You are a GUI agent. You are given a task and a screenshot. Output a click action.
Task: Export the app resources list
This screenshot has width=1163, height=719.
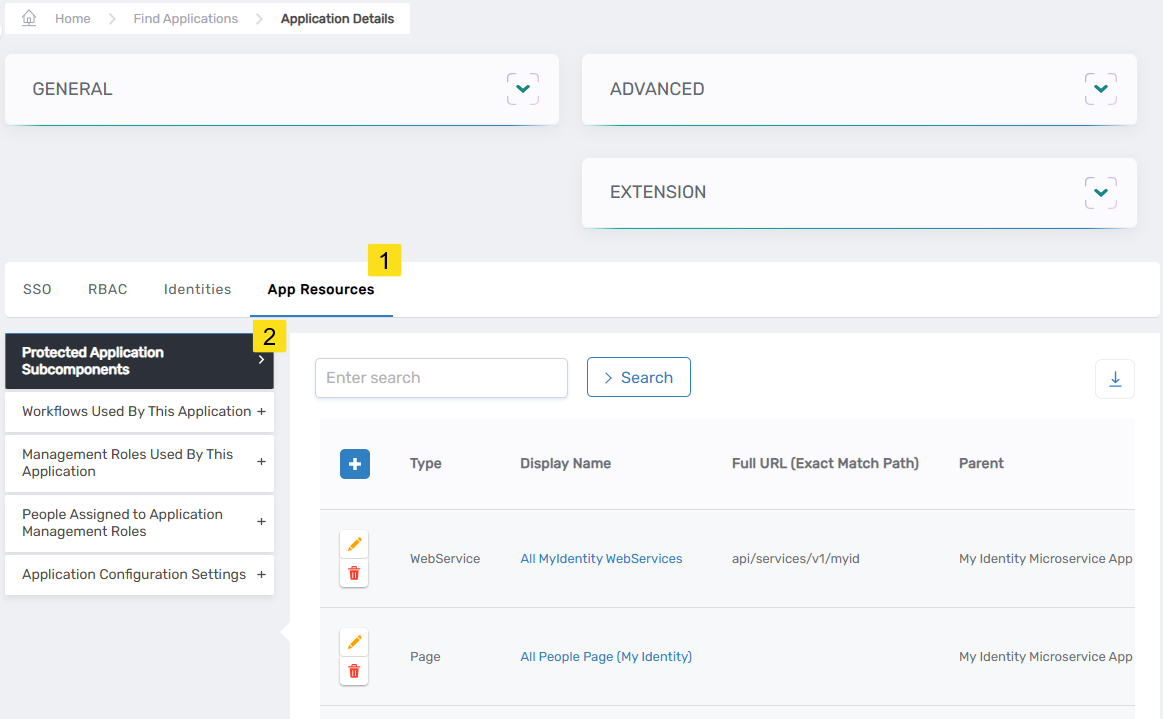point(1114,378)
